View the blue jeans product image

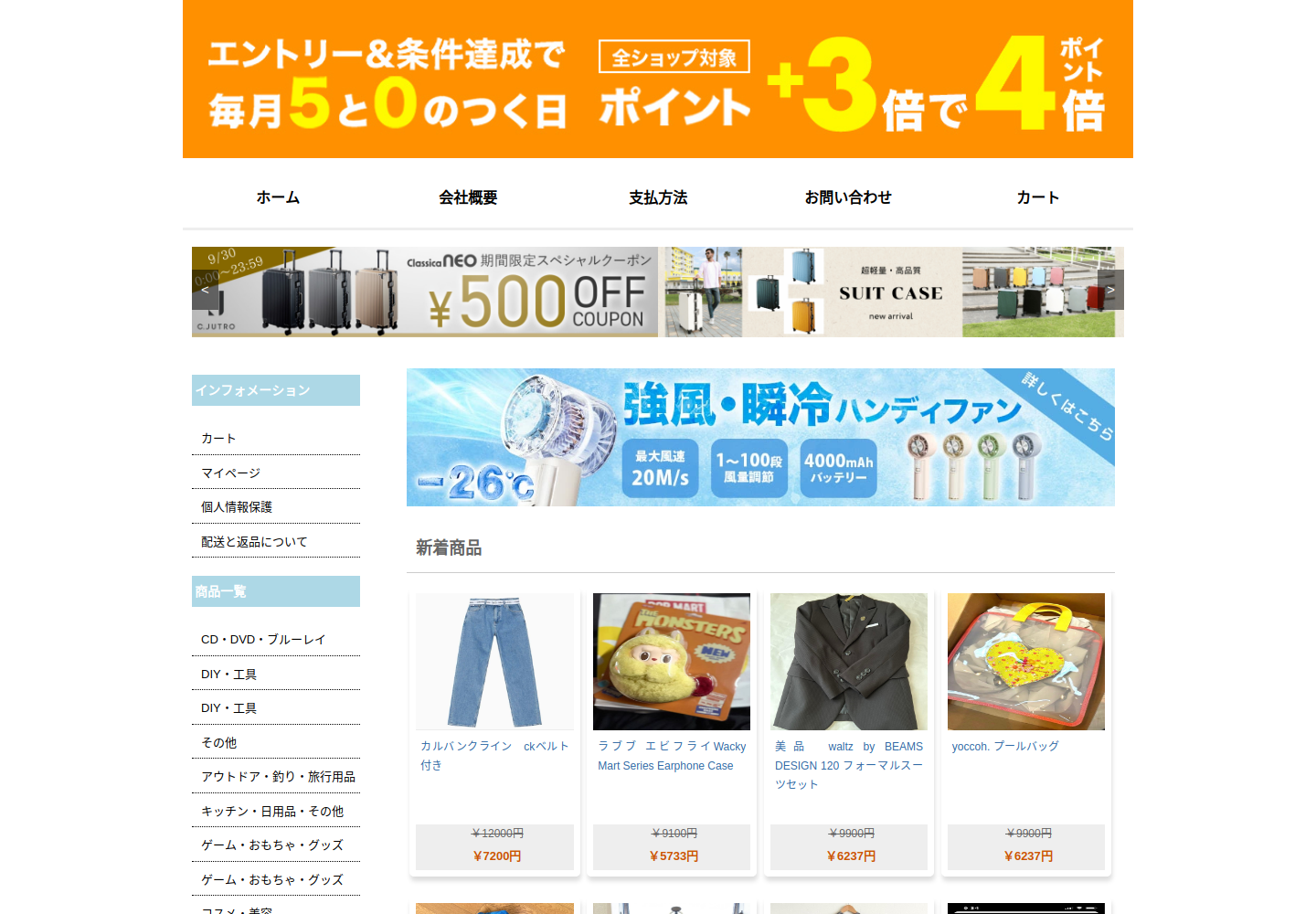[x=494, y=662]
